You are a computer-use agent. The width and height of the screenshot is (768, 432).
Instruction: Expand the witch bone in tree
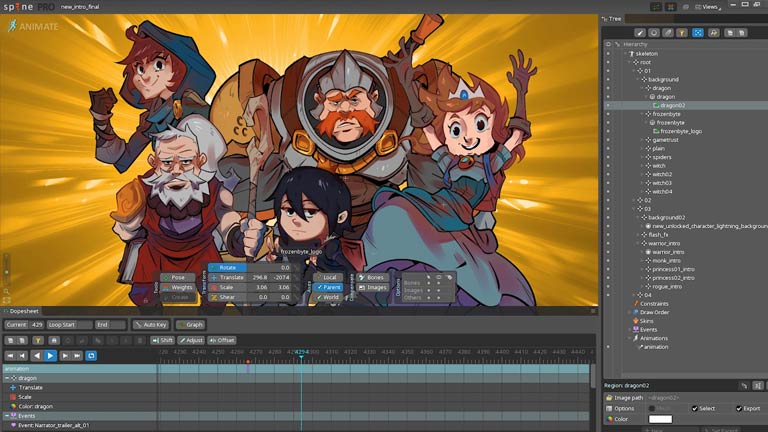click(x=642, y=166)
